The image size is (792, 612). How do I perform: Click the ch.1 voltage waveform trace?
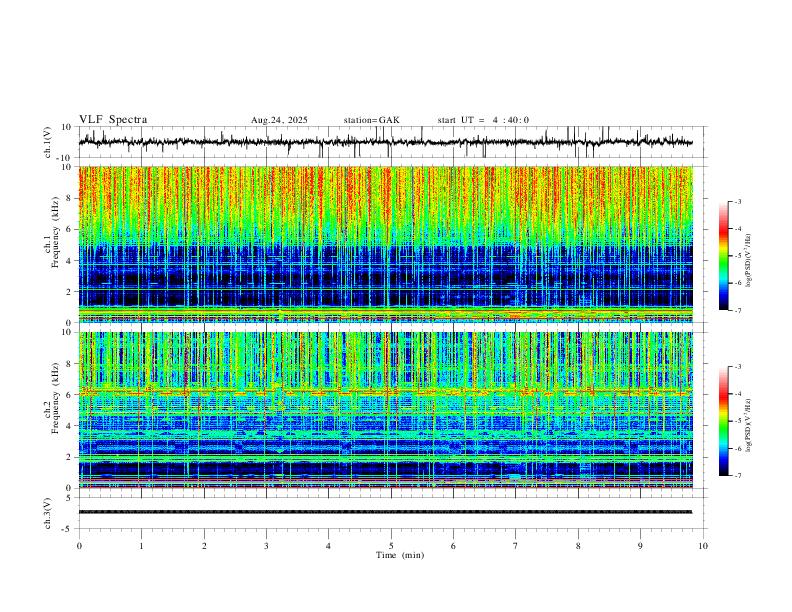(x=385, y=142)
